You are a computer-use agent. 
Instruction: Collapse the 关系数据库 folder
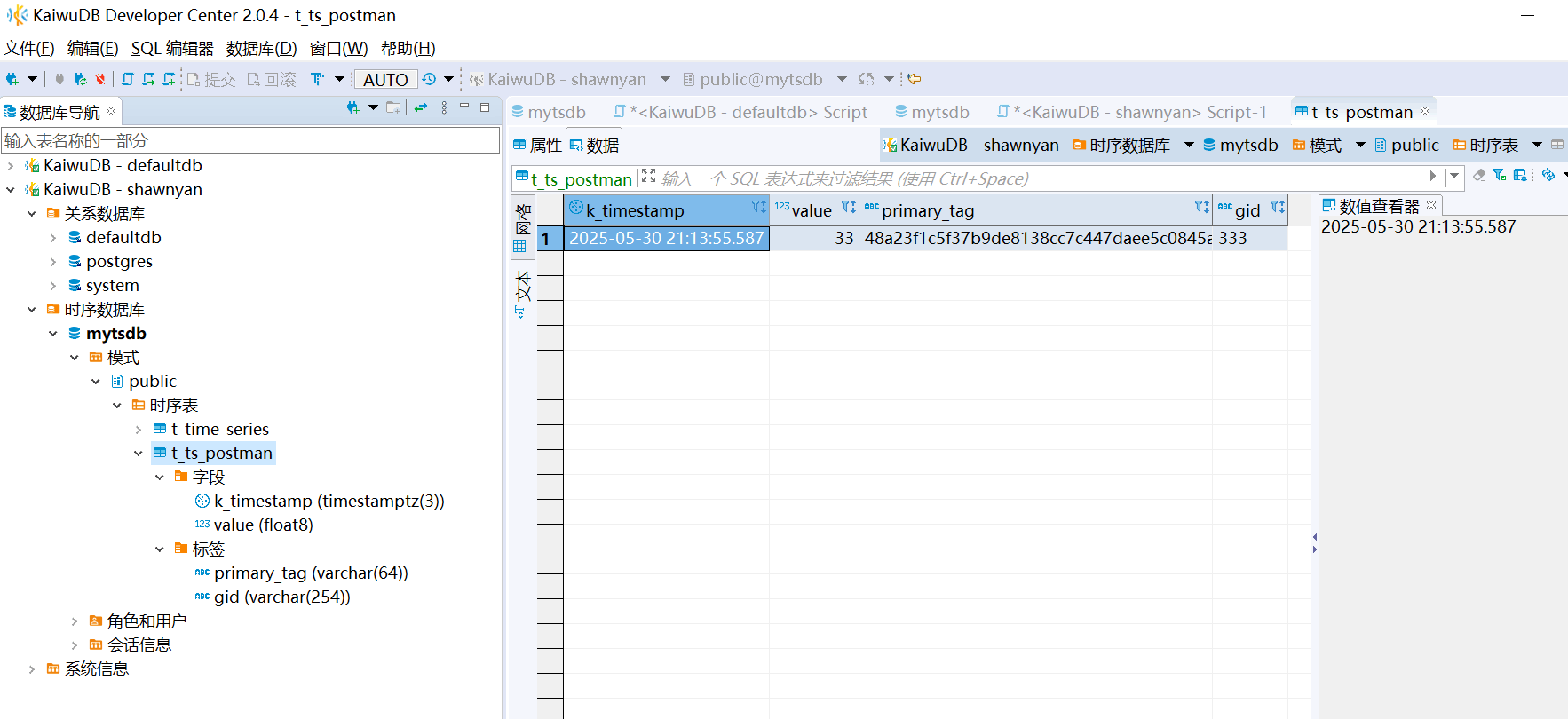32,213
